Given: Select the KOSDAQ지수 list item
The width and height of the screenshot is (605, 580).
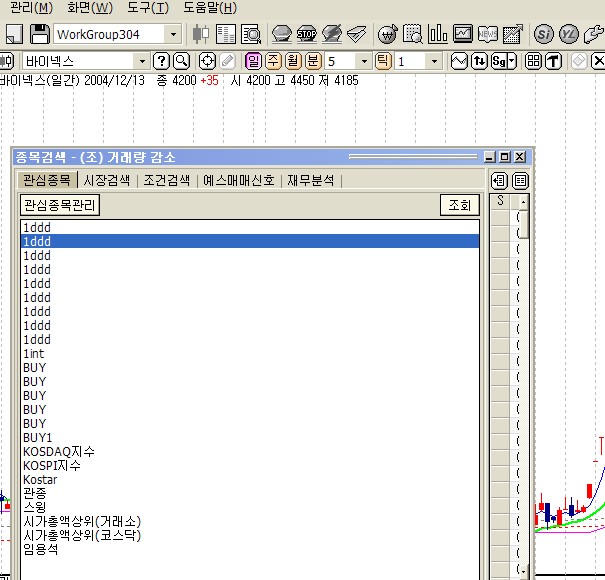Looking at the screenshot, I should tap(59, 452).
